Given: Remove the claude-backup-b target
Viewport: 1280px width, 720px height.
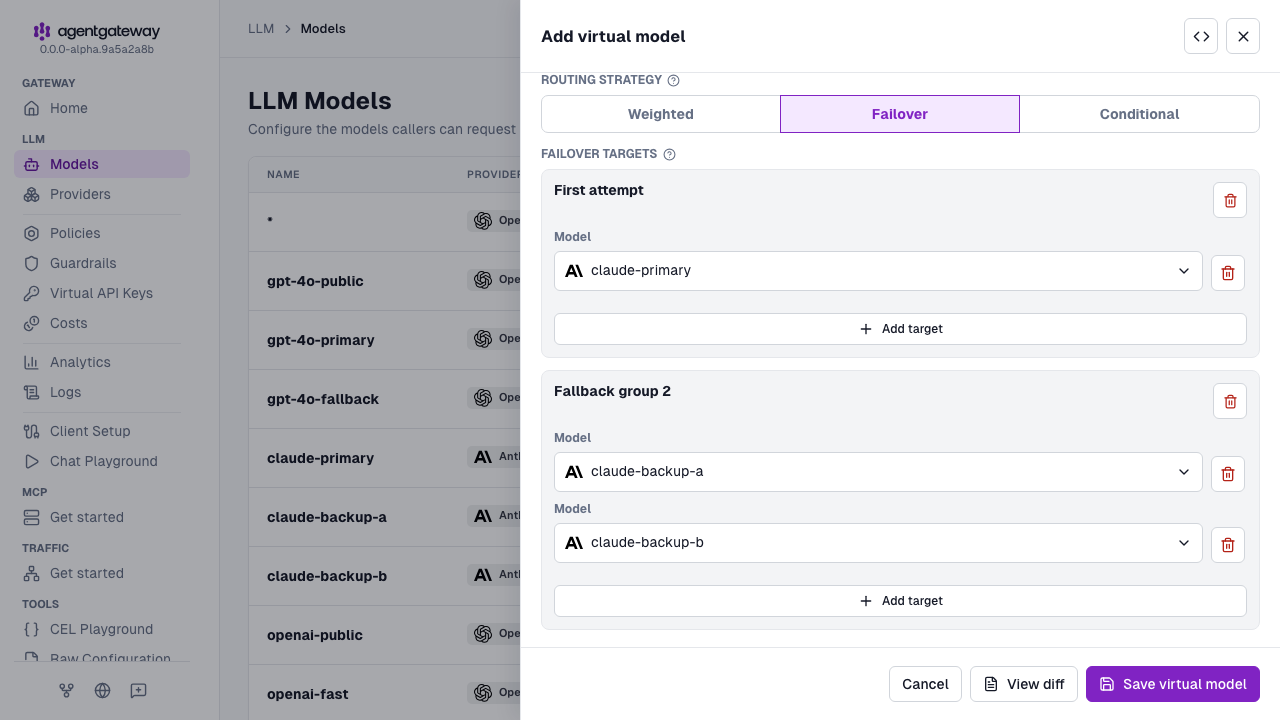Looking at the screenshot, I should 1228,545.
